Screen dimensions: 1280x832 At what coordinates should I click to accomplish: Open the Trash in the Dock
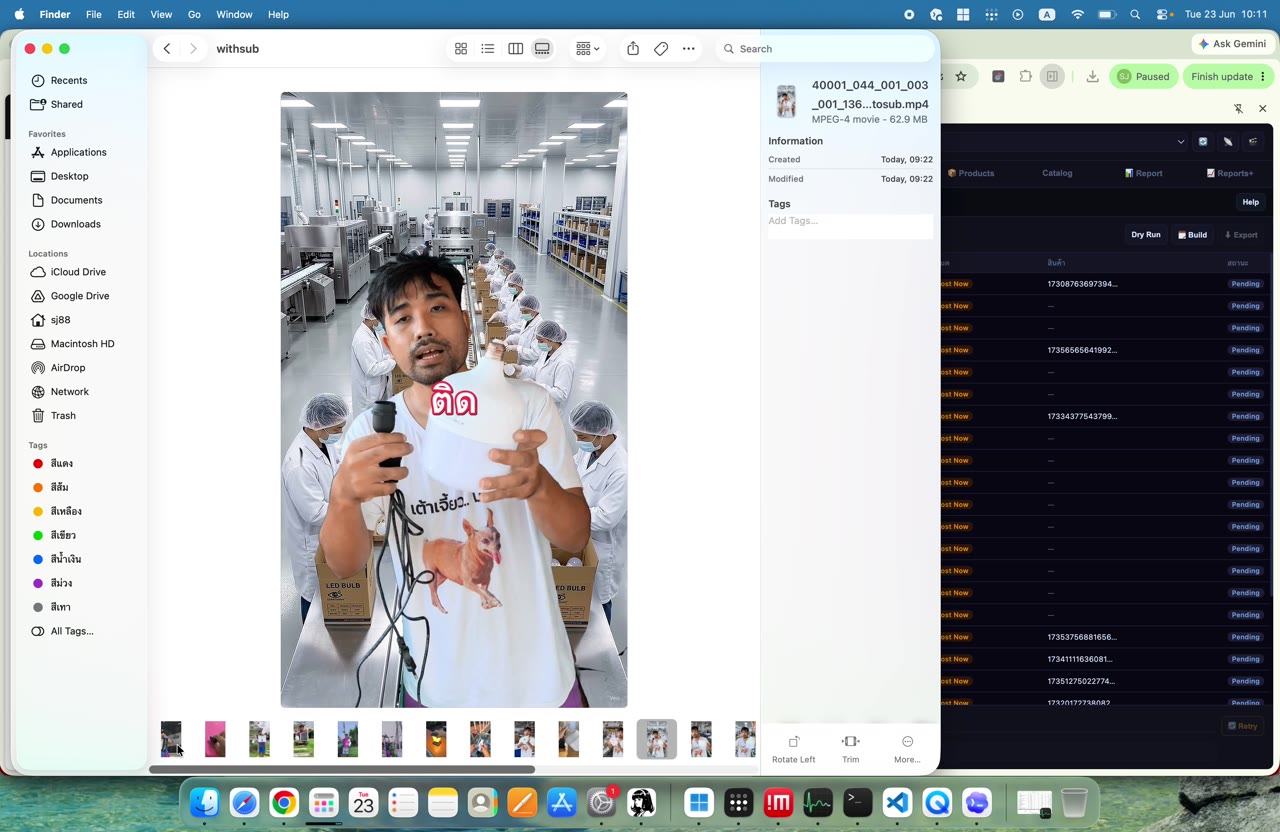(x=1074, y=803)
